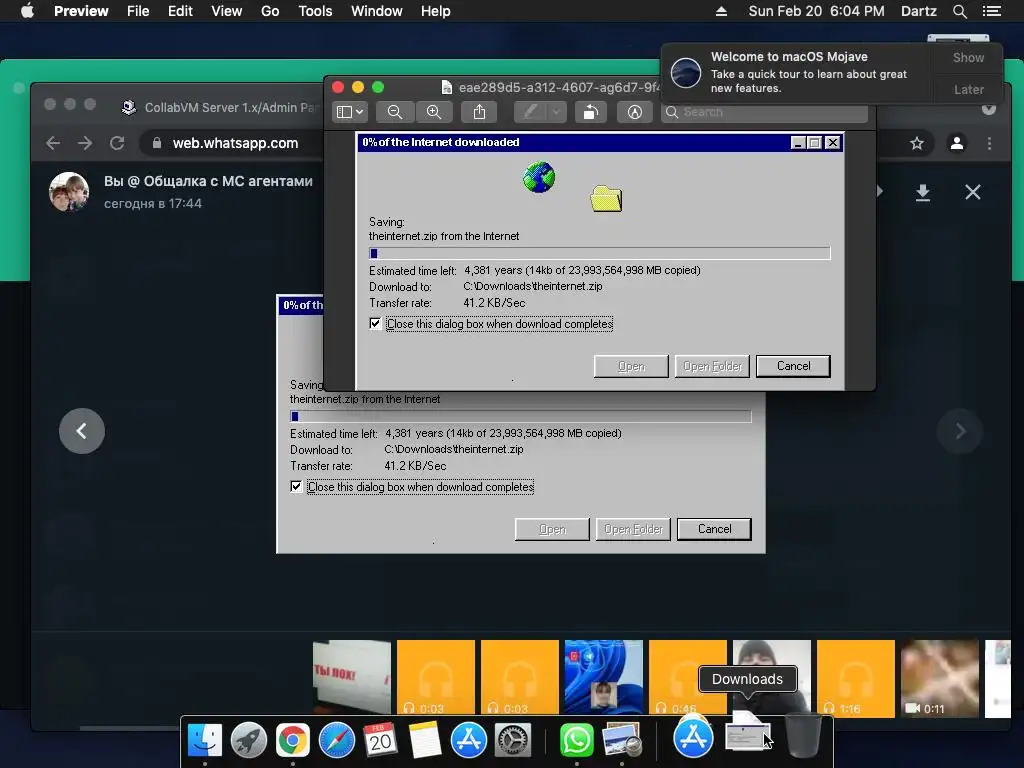Open the Window menu
Image resolution: width=1024 pixels, height=768 pixels.
coord(377,11)
